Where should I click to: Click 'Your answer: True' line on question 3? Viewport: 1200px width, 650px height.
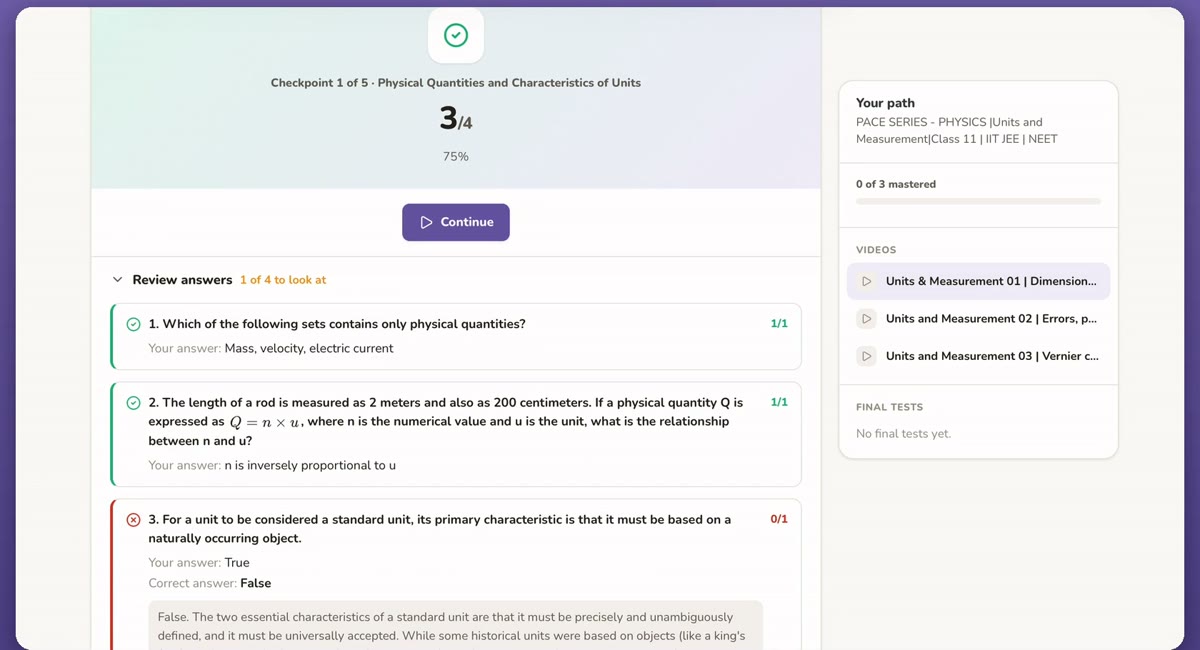coord(199,563)
